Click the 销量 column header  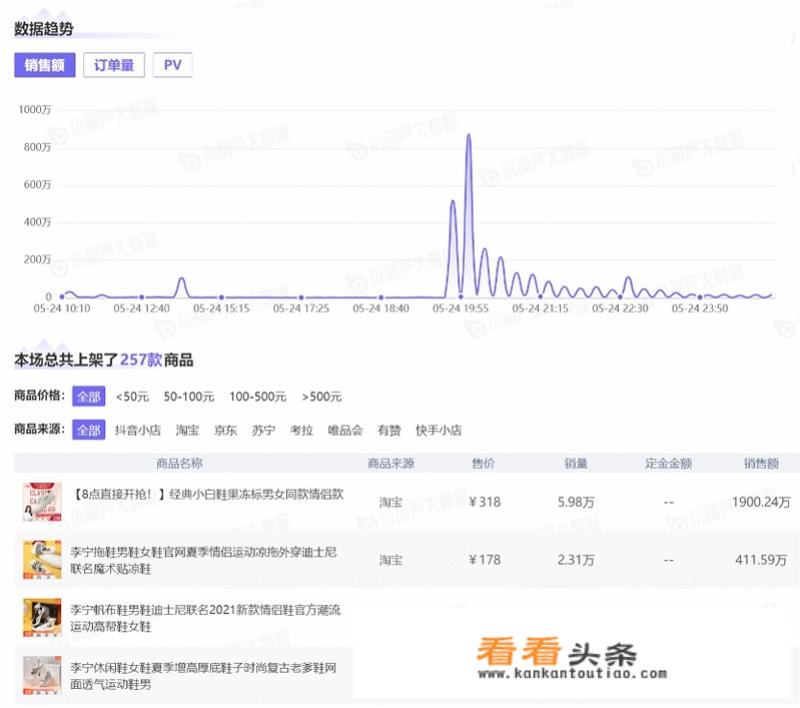point(576,463)
